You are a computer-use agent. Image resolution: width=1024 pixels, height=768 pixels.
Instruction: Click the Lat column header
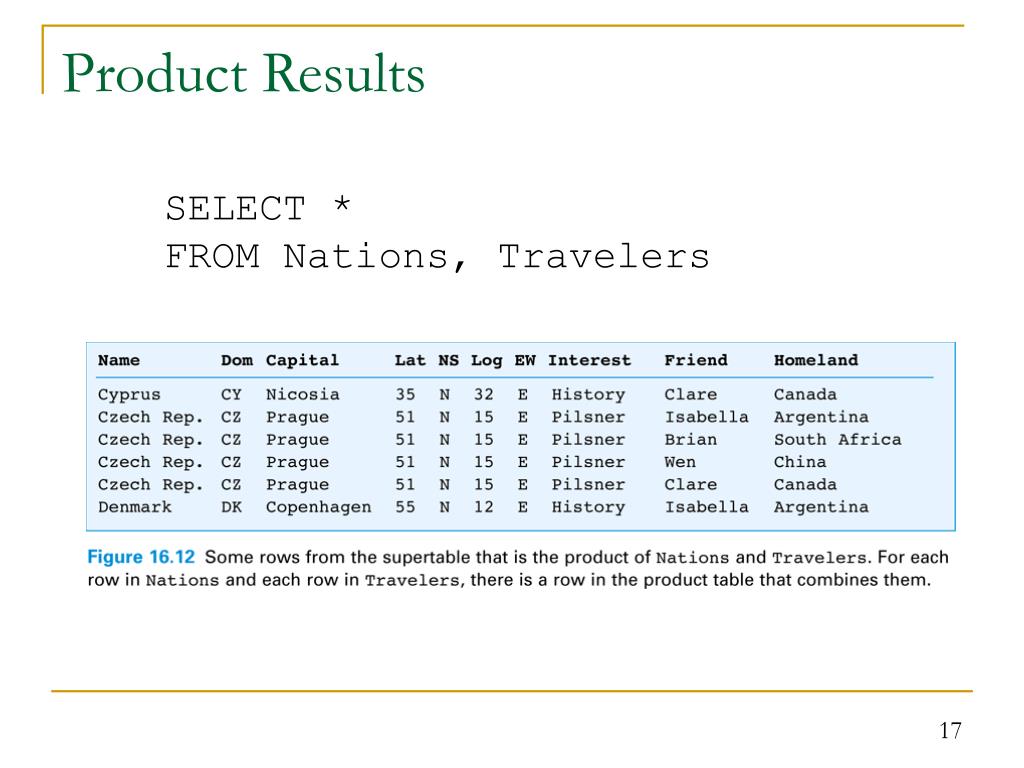point(409,360)
